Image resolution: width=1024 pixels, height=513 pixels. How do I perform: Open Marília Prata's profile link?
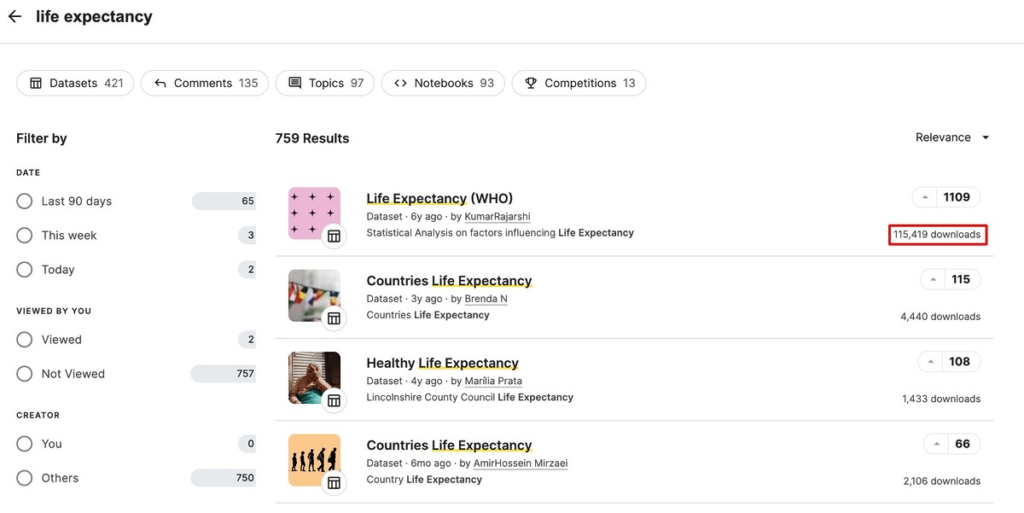tap(493, 381)
